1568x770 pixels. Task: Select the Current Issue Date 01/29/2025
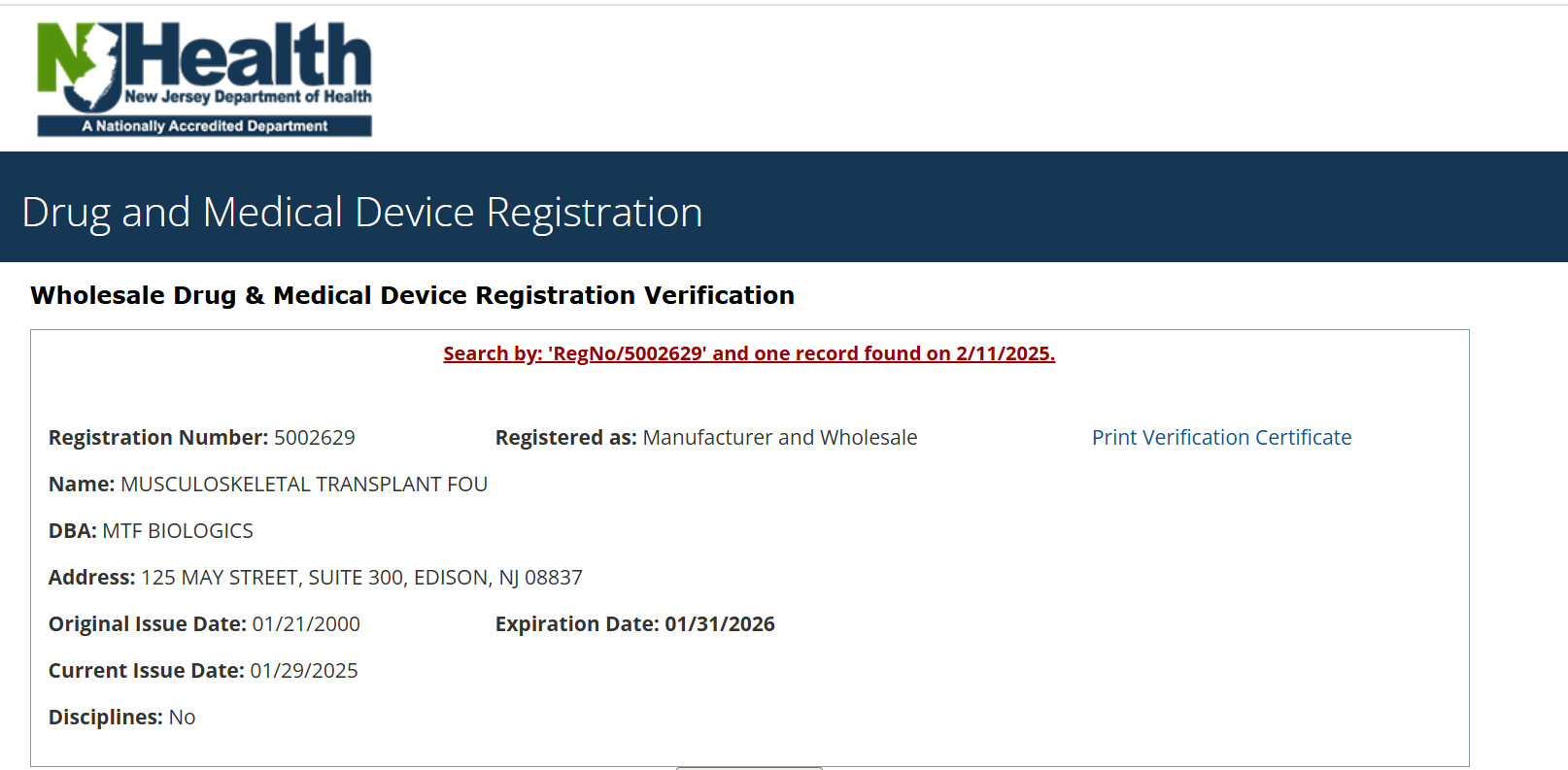tap(304, 670)
